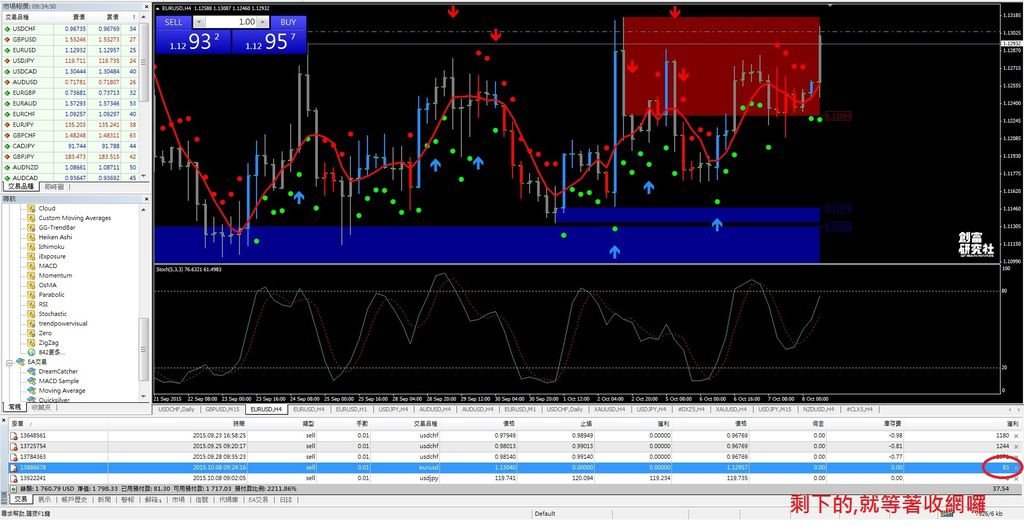Select iExposure in the Navigator list
1024x527 pixels.
[52, 256]
